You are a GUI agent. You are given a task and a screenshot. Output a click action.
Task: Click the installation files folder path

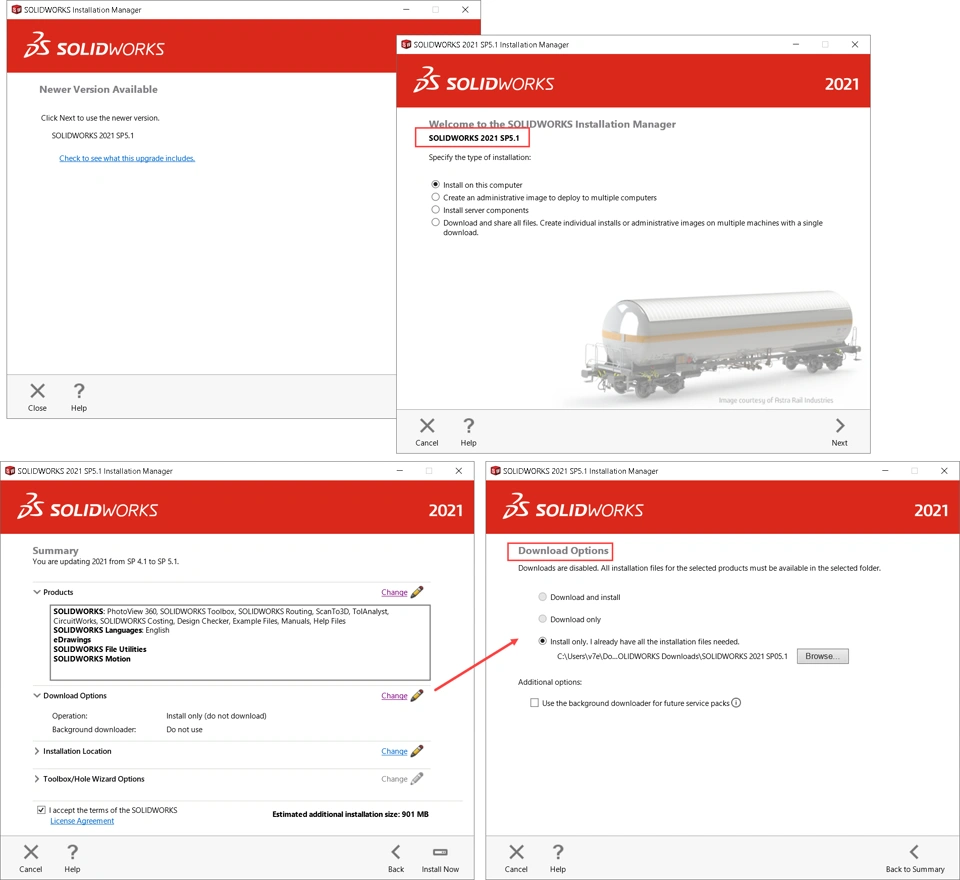click(672, 656)
